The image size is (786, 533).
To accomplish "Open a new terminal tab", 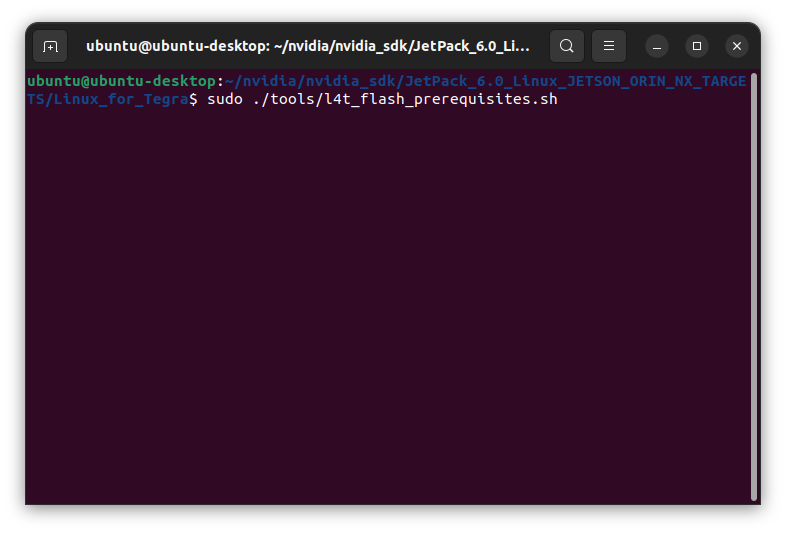I will 50,46.
